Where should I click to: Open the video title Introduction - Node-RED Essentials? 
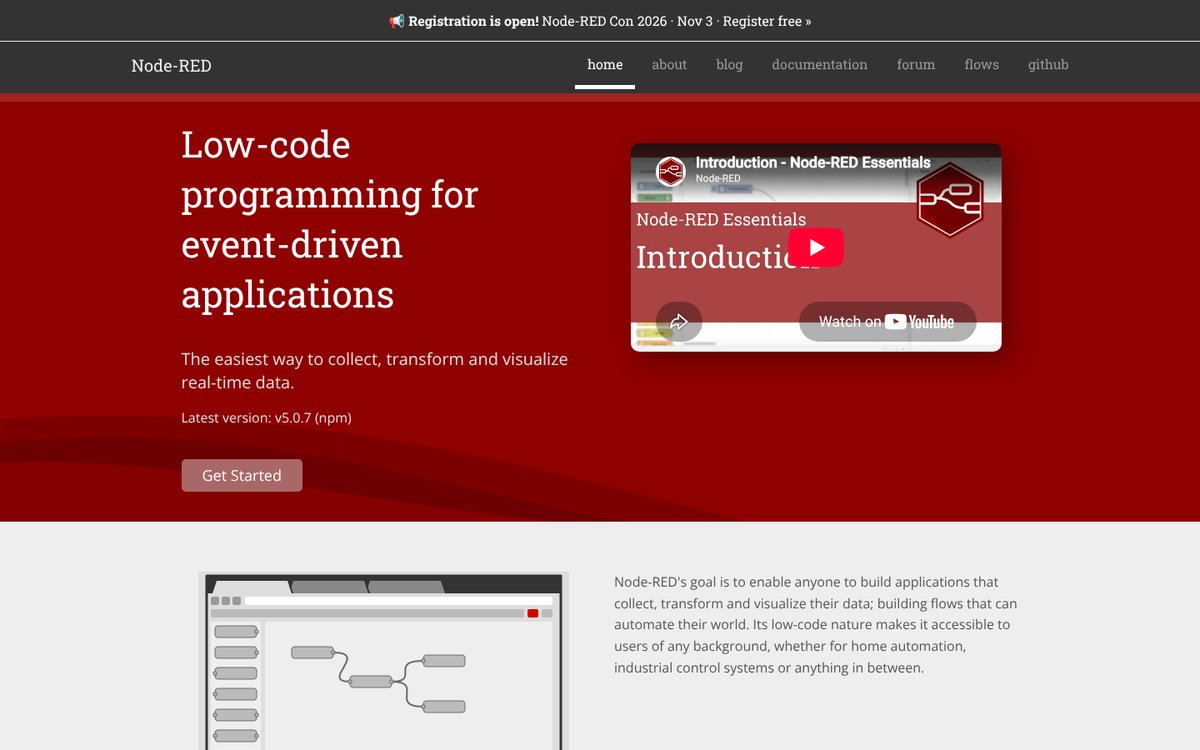coord(813,162)
